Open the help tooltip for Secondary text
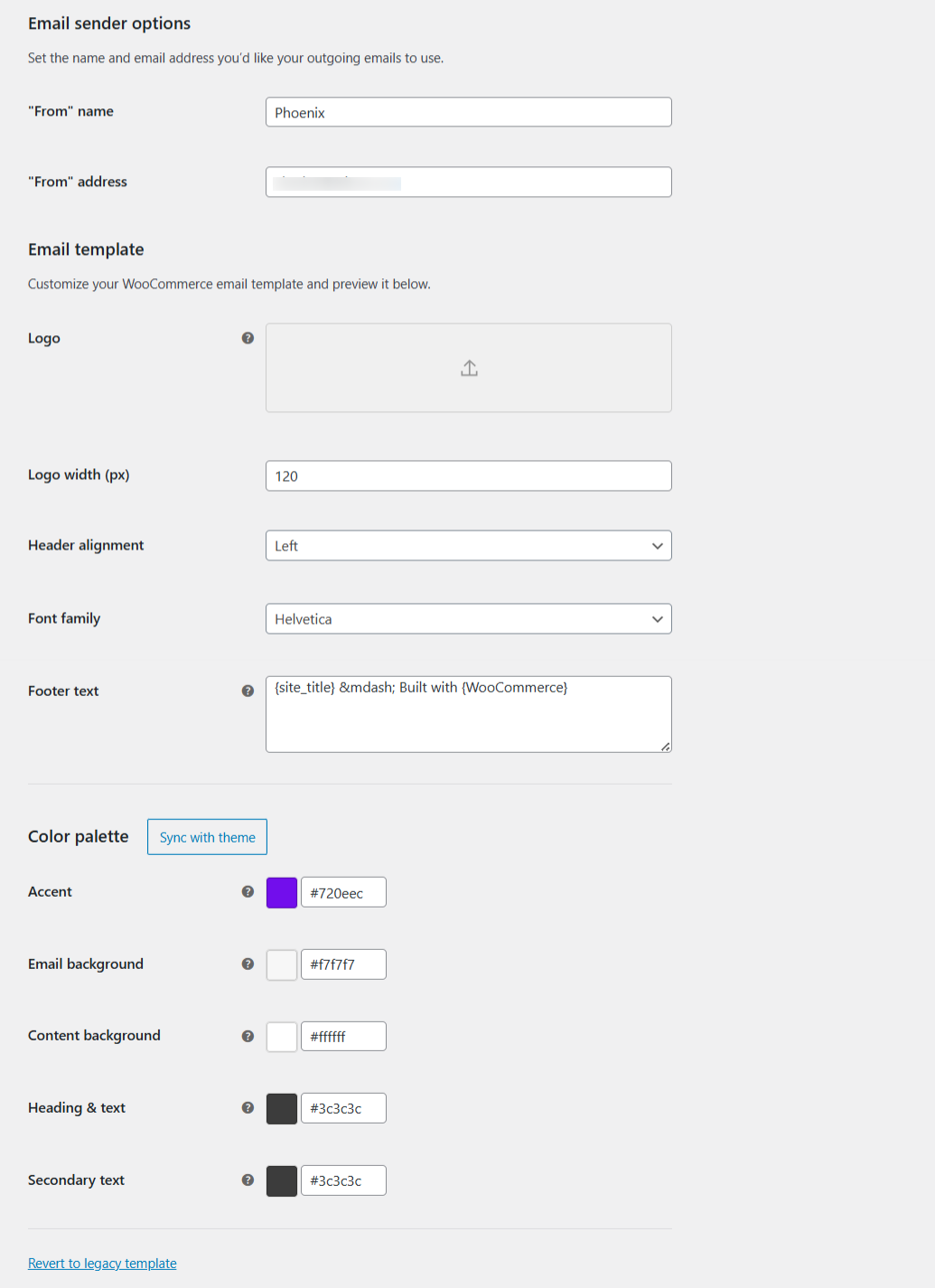 pos(248,1180)
